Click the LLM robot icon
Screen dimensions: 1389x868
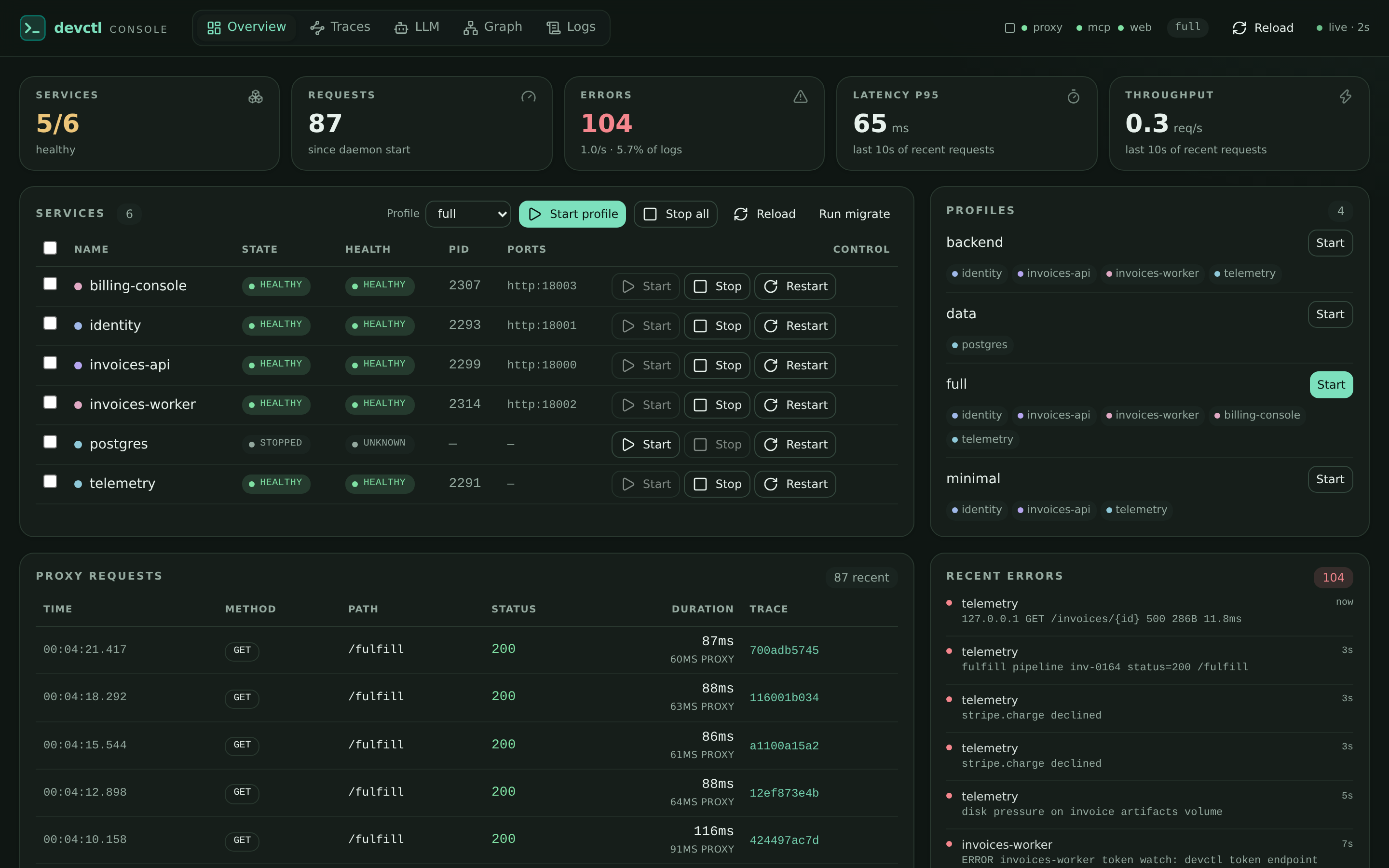401,27
